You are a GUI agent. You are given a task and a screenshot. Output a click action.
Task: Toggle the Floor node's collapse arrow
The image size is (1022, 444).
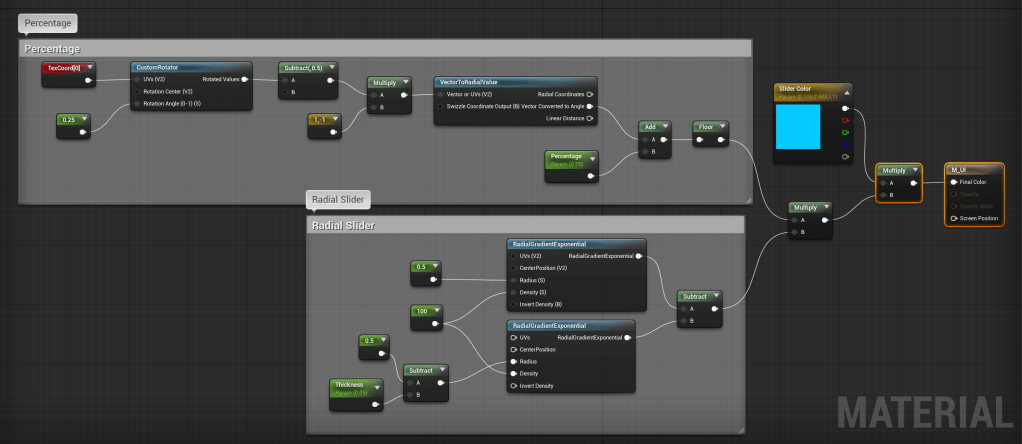pos(724,127)
